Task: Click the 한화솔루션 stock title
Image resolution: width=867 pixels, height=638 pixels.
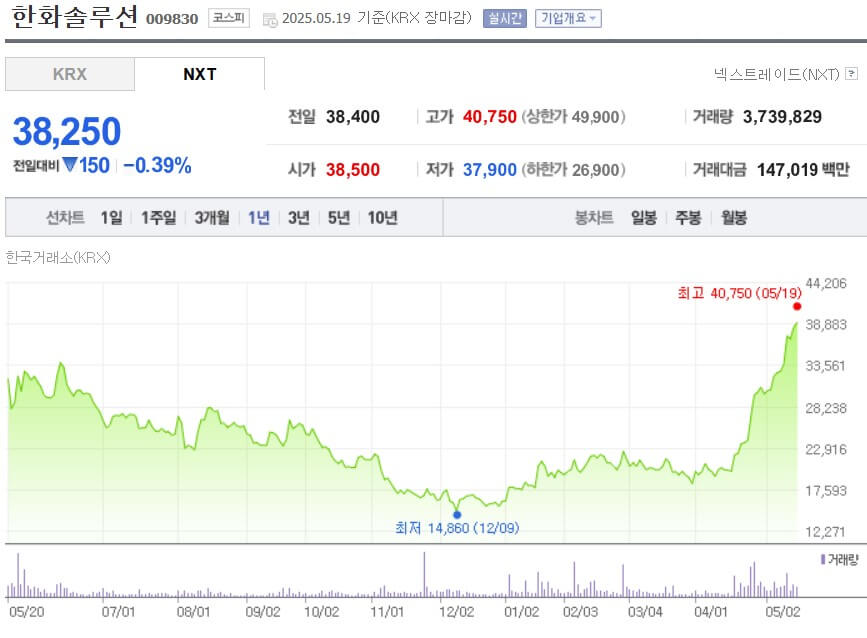Action: [74, 17]
